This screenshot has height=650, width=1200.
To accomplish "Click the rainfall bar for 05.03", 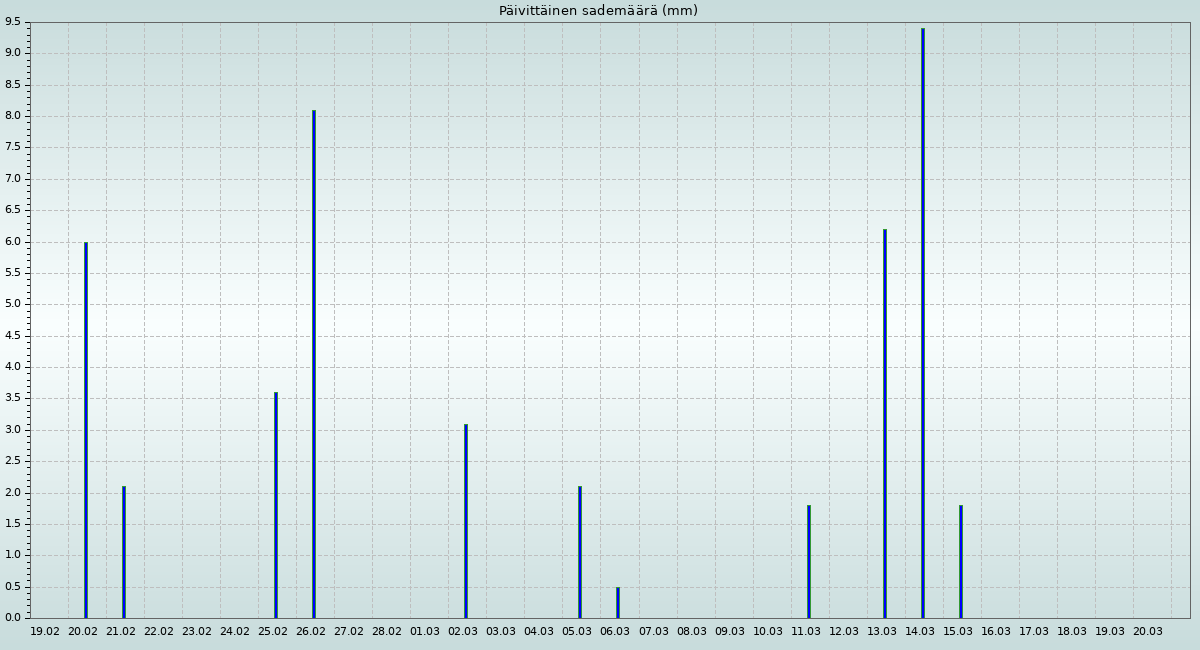I will point(580,552).
